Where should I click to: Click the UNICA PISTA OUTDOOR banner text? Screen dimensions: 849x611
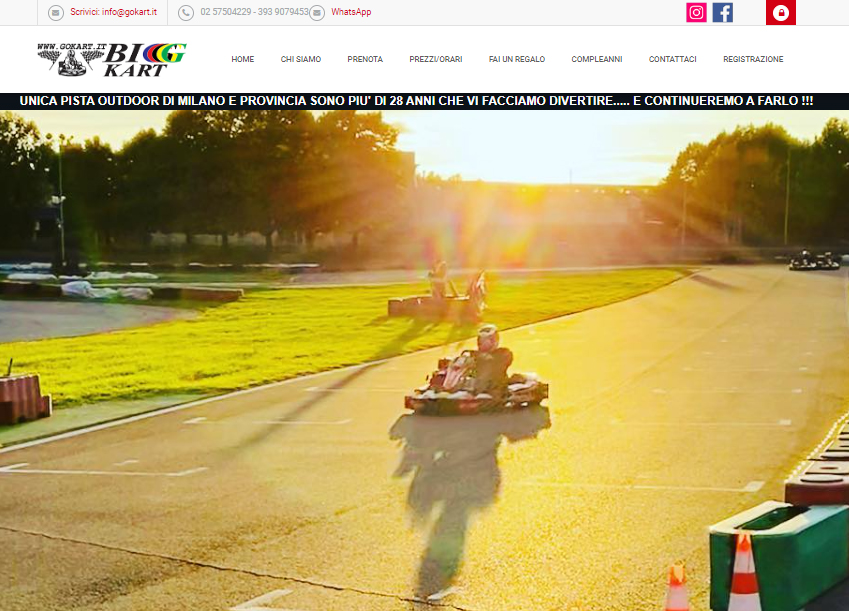tap(416, 101)
